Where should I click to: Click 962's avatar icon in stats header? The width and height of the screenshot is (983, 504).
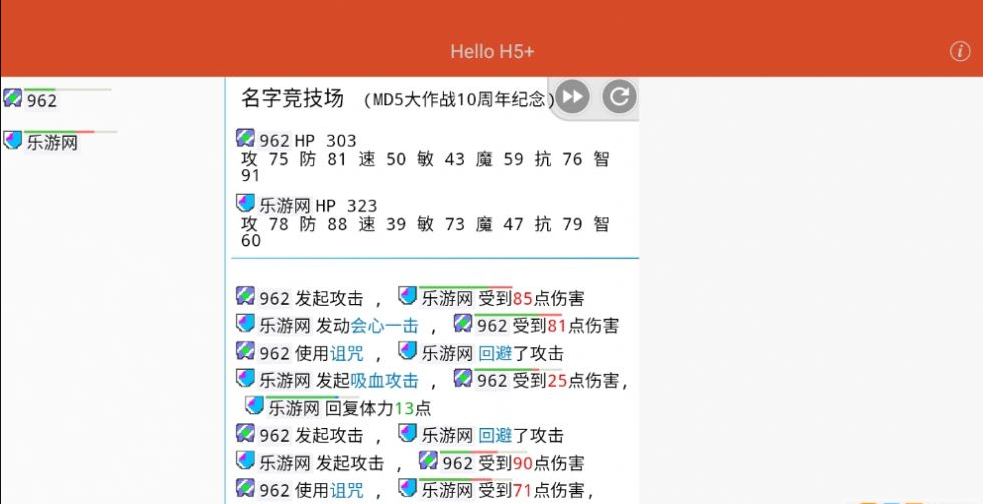click(245, 138)
